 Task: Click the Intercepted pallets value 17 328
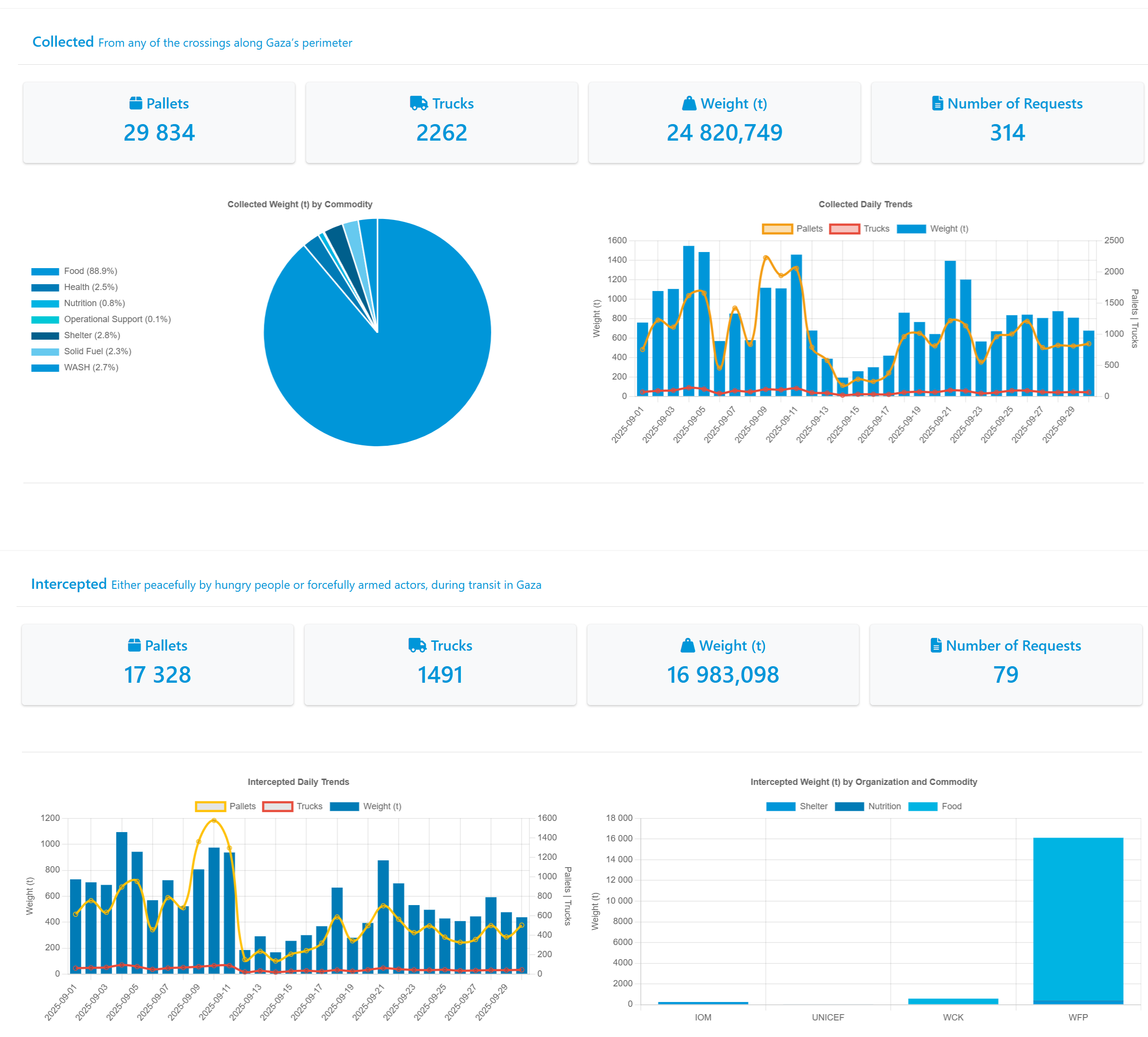coord(157,675)
